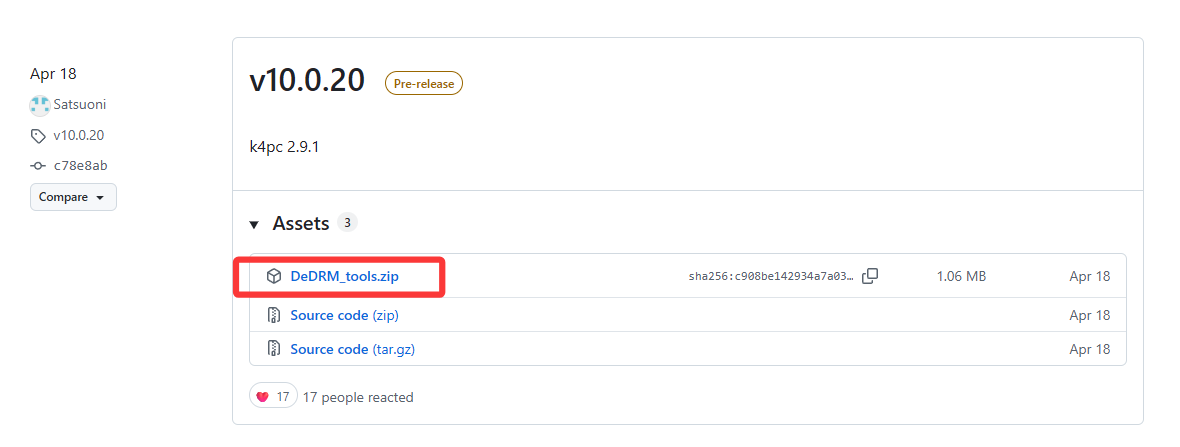1180x447 pixels.
Task: Click the Assets heading label
Action: (x=301, y=224)
